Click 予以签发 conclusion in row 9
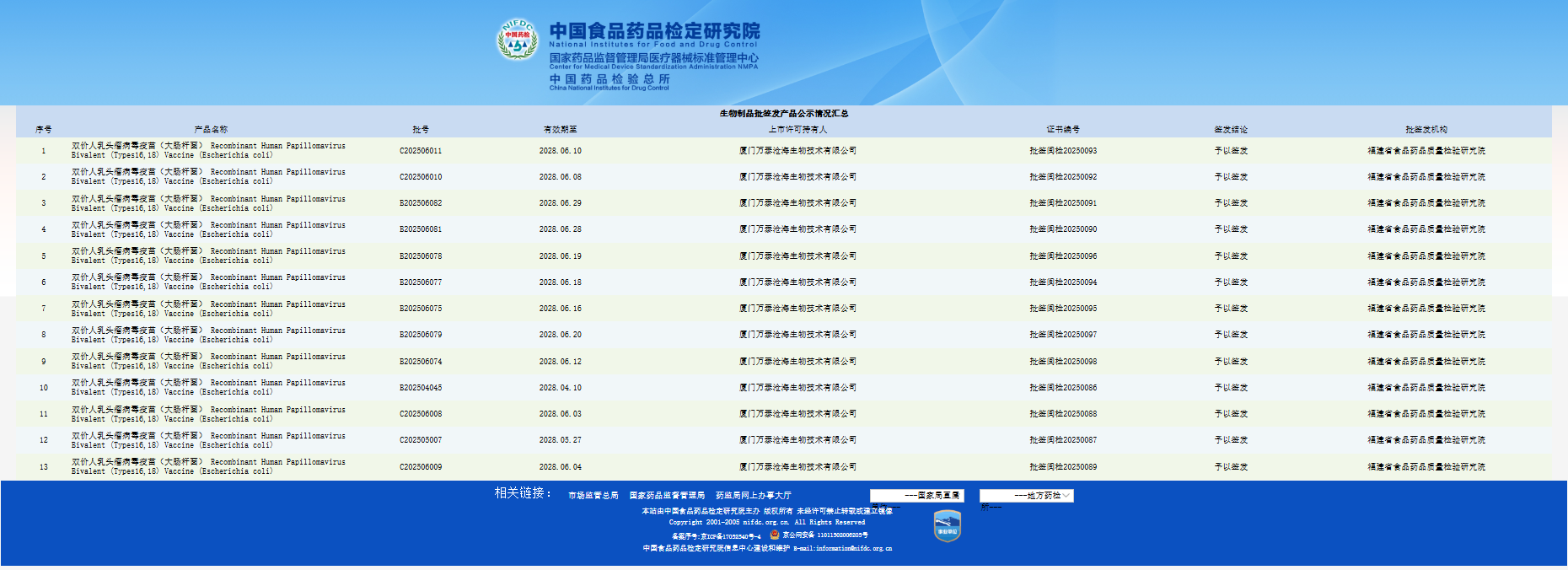Screen dimensions: 1568x570 (x=1231, y=362)
